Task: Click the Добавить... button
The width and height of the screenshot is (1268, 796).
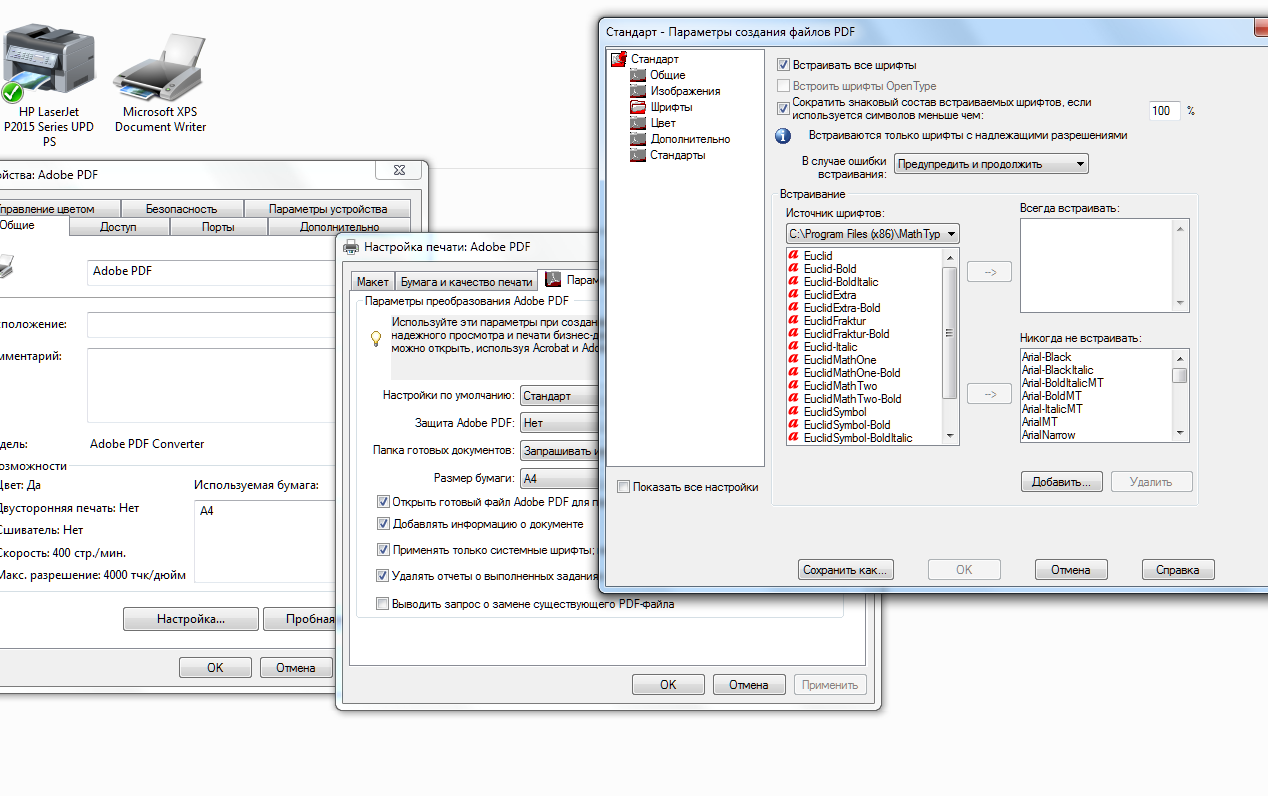Action: pos(1062,482)
